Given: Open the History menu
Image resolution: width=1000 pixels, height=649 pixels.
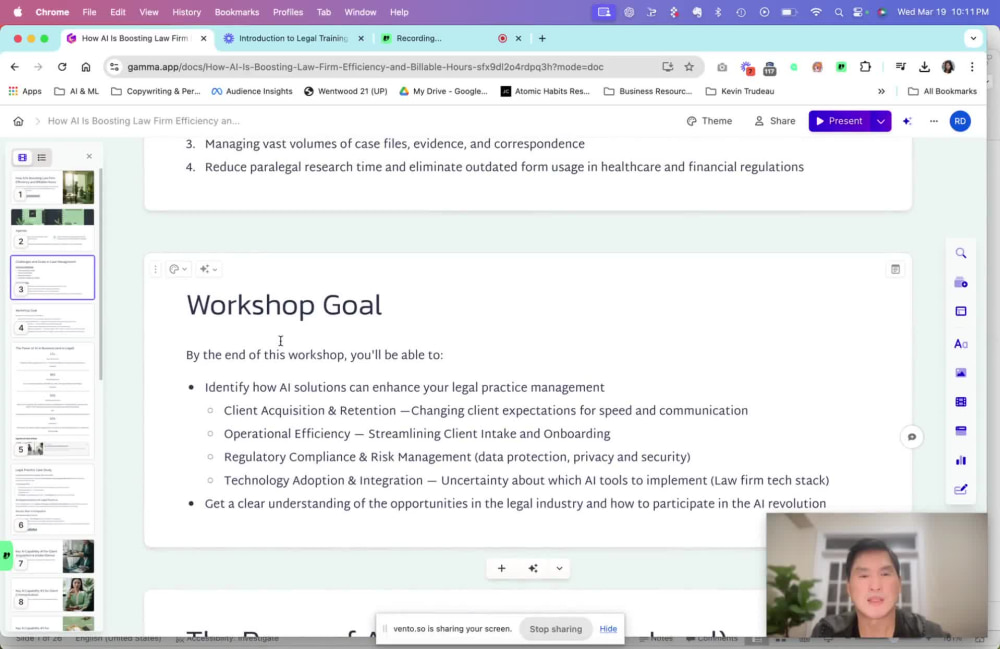Looking at the screenshot, I should click(x=186, y=12).
